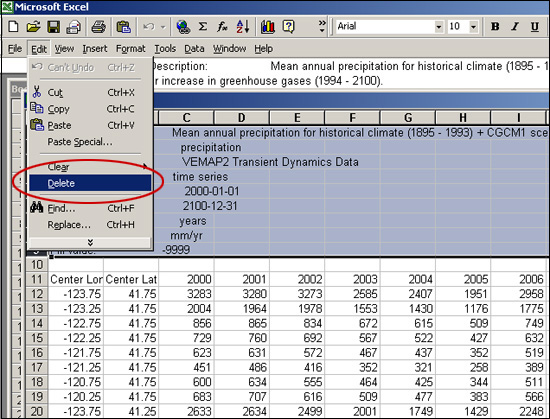Viewport: 550px width, 419px height.
Task: Toggle Italic formatting button
Action: tap(515, 27)
